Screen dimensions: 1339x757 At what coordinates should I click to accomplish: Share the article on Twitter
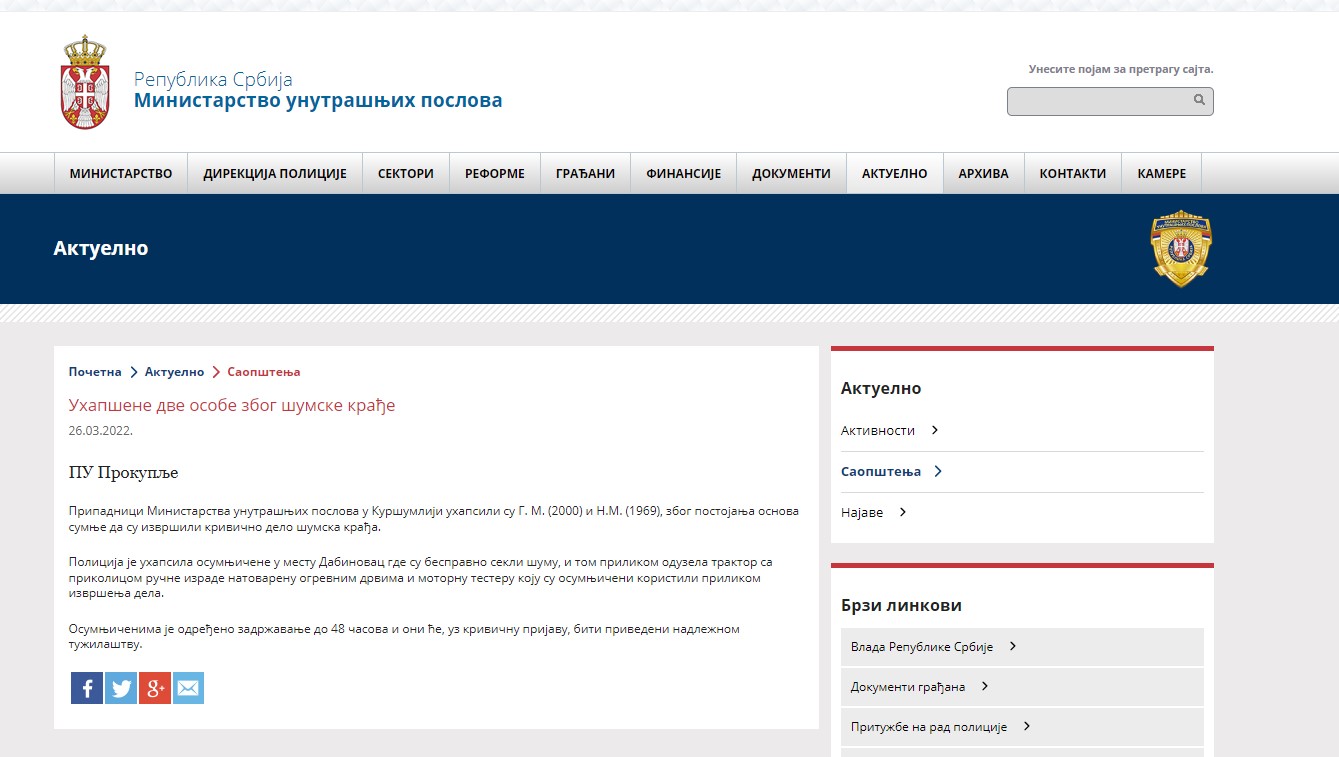pyautogui.click(x=121, y=688)
